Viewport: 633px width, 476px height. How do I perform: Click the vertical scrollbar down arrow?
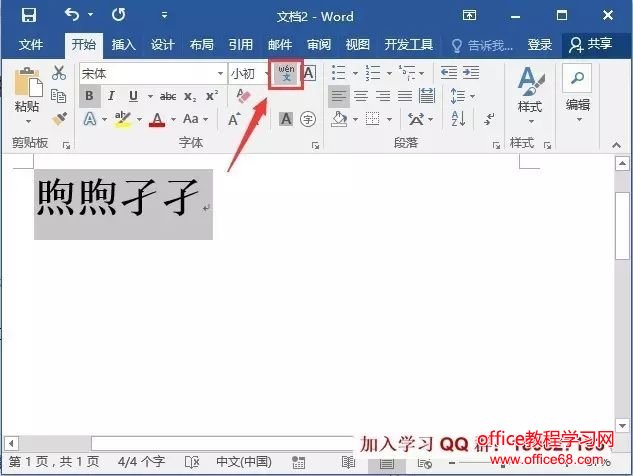pyautogui.click(x=622, y=425)
